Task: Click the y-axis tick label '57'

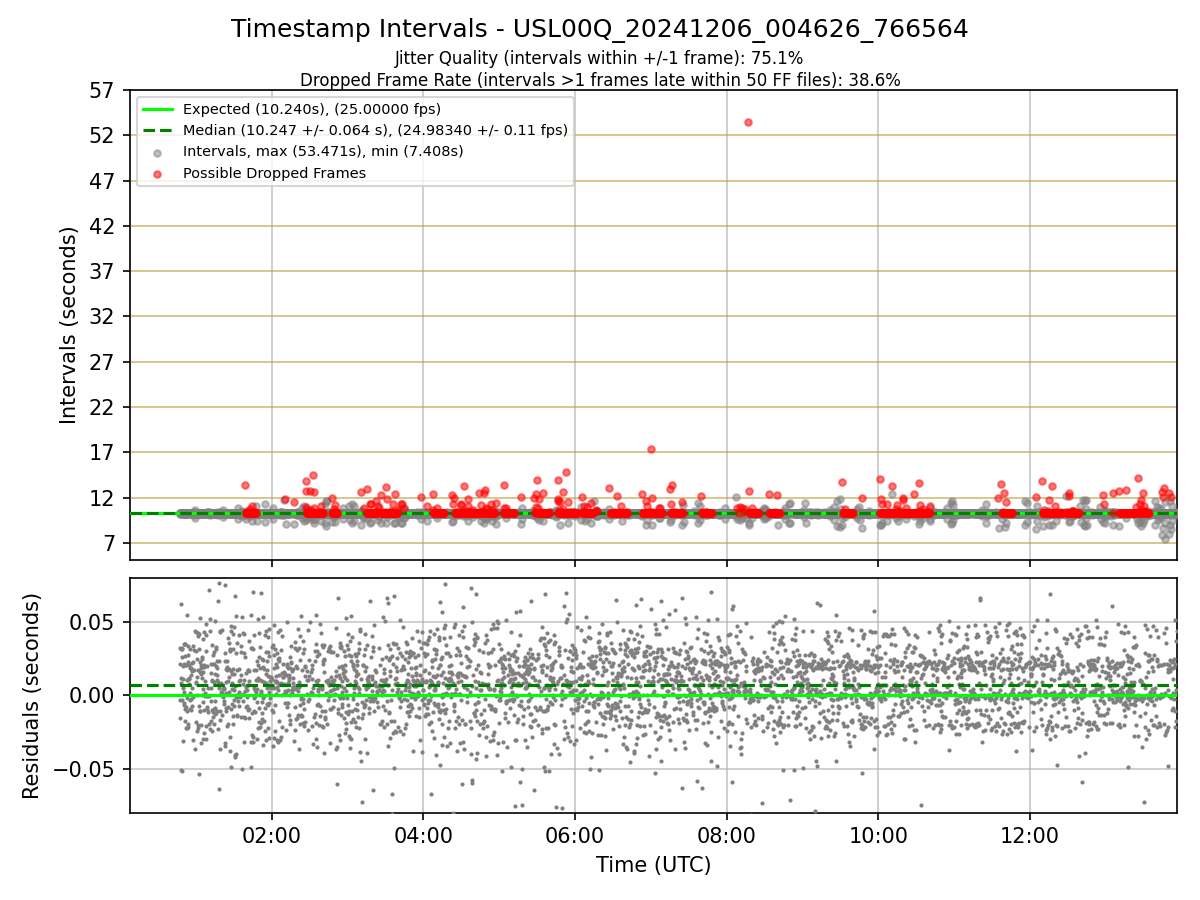Action: pos(102,90)
